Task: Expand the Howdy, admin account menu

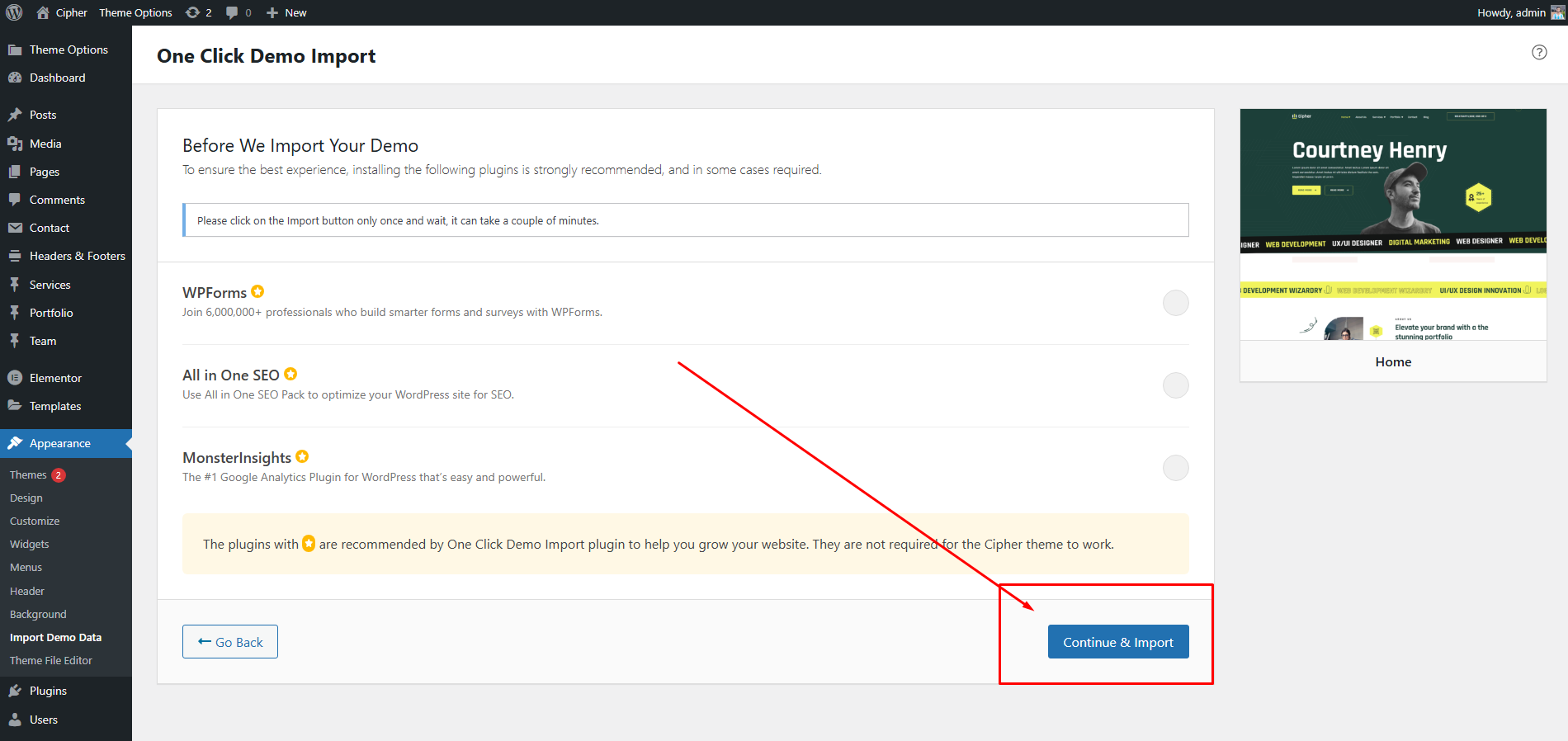Action: 1511,12
